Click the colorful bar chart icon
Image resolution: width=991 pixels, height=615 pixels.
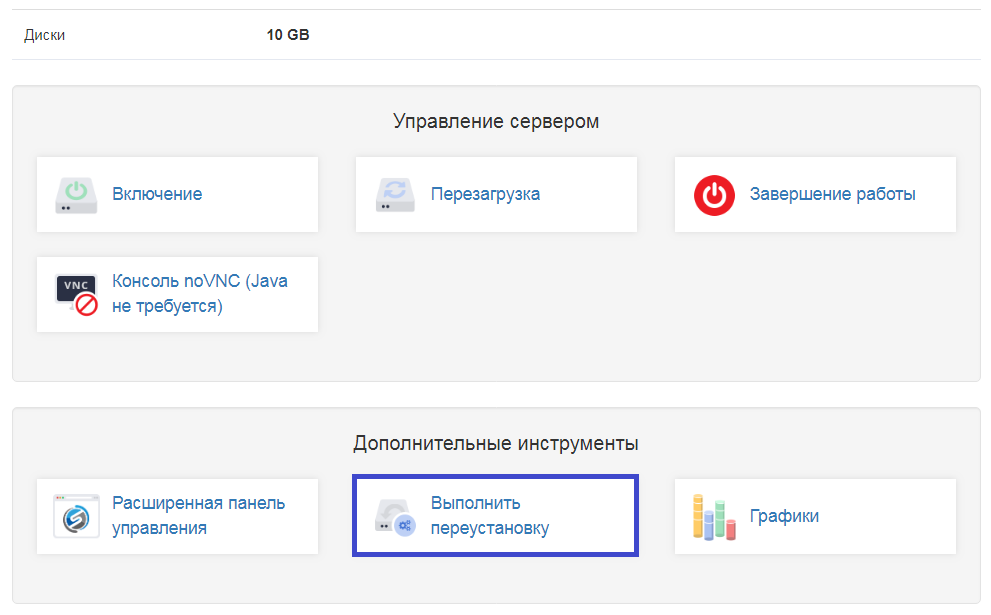[x=714, y=517]
